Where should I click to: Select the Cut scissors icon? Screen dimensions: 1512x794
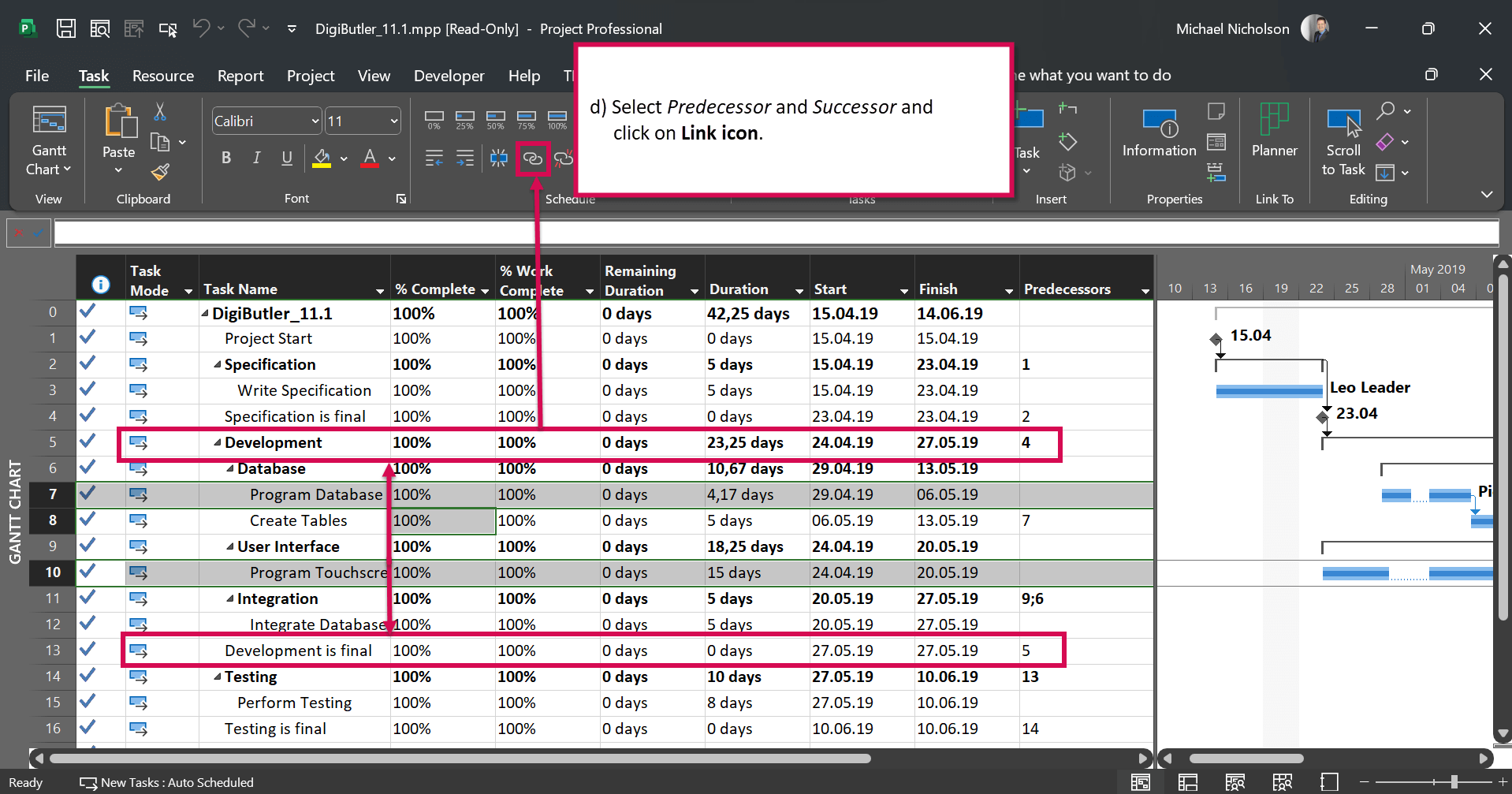[x=161, y=113]
